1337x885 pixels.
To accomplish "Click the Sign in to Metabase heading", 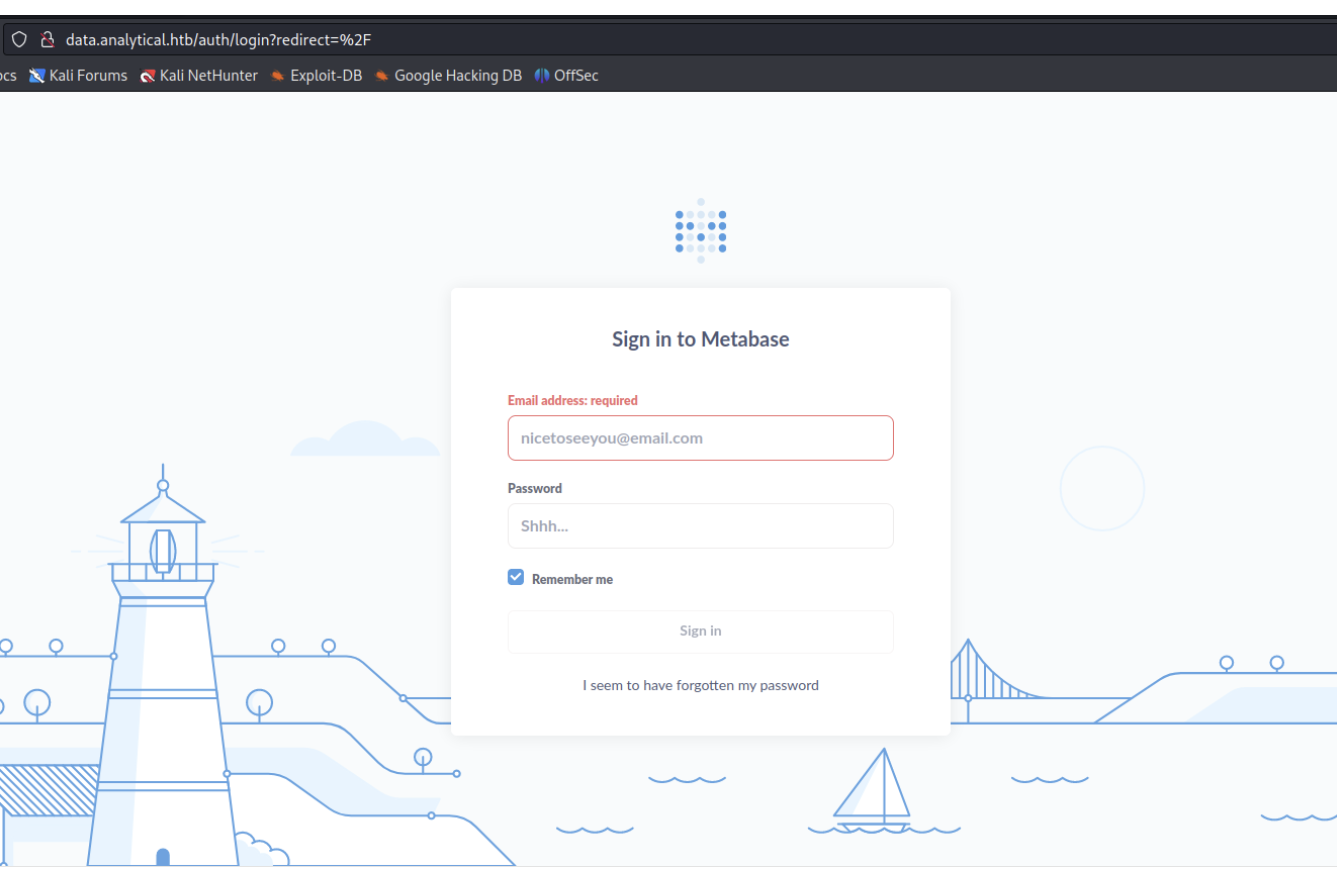I will click(x=701, y=339).
